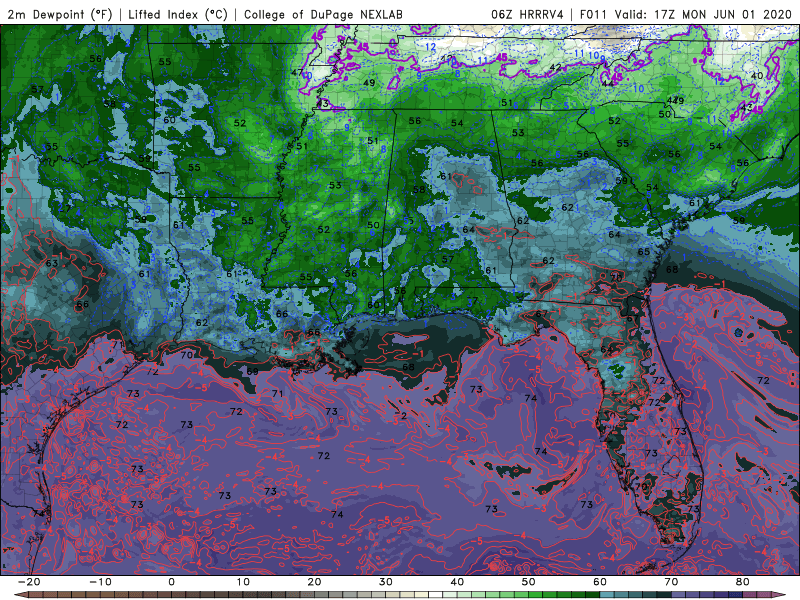Click the "50" color bar label
Viewport: 800px width, 600px height.
(x=529, y=582)
